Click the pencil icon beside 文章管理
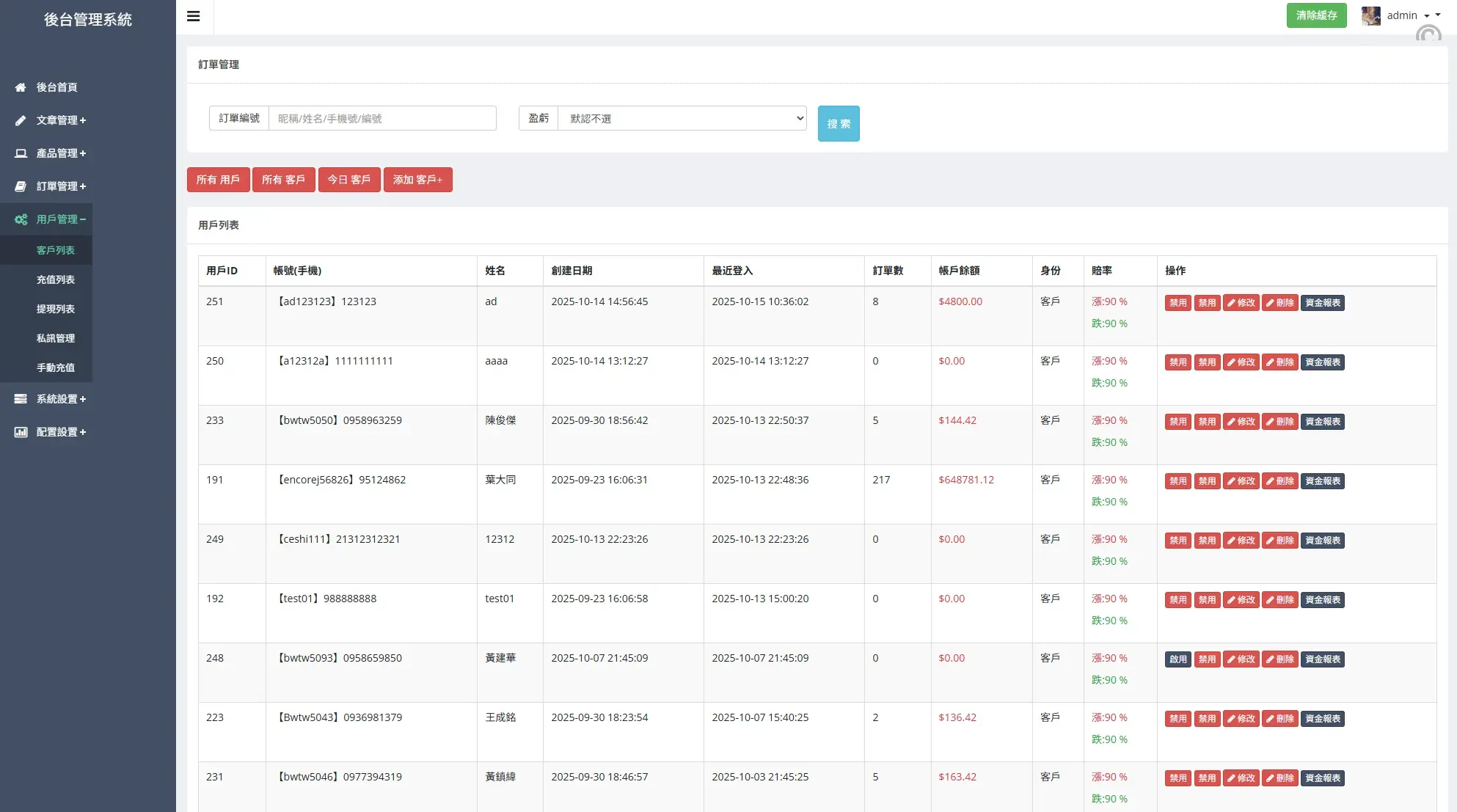Screen dimensions: 1457x812 [21, 120]
